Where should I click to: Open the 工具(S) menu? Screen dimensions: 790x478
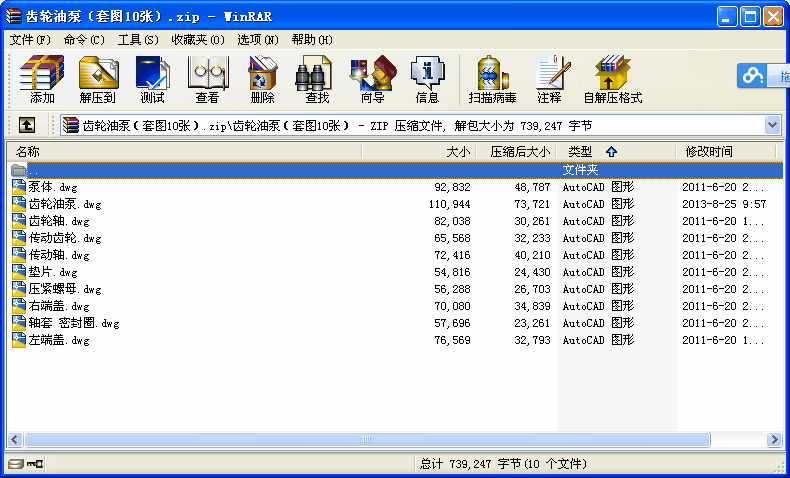pyautogui.click(x=138, y=40)
